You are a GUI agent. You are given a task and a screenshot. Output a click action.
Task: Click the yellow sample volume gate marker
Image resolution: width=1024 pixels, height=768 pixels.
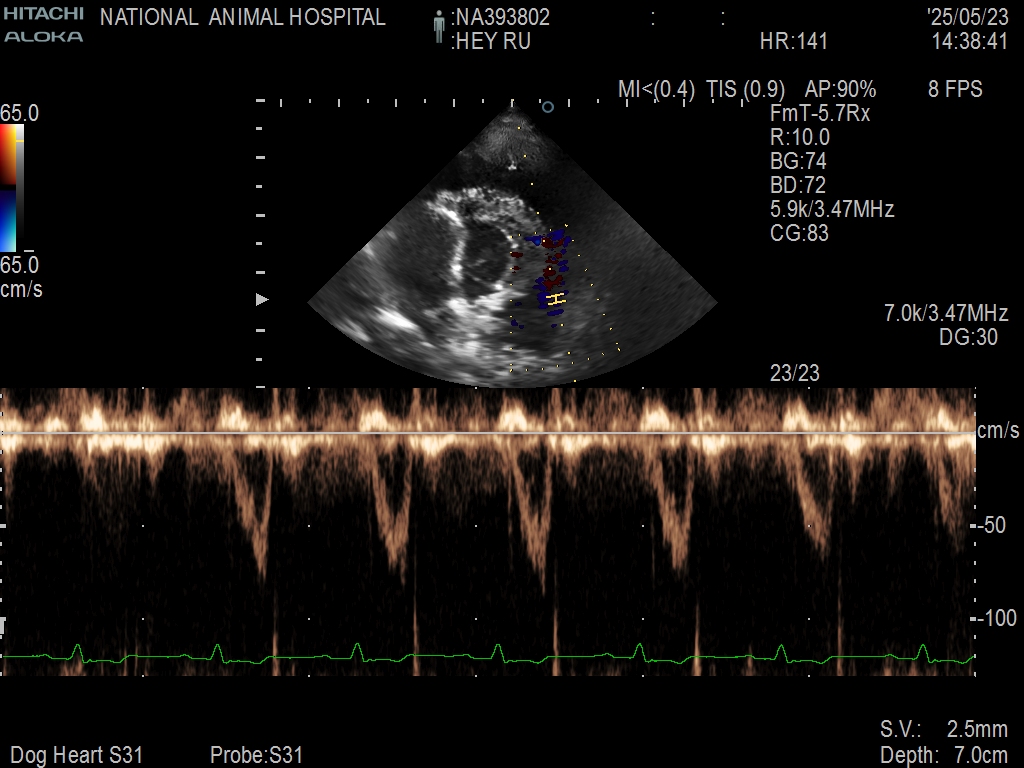(x=557, y=299)
